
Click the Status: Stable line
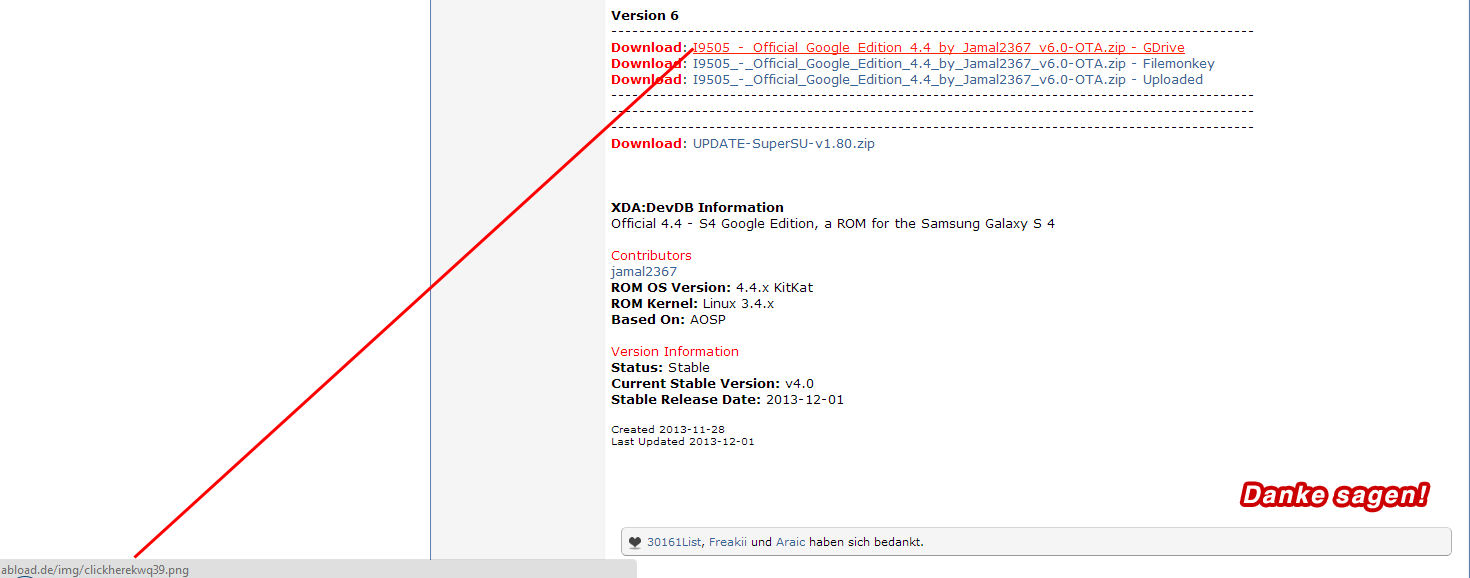tap(660, 368)
